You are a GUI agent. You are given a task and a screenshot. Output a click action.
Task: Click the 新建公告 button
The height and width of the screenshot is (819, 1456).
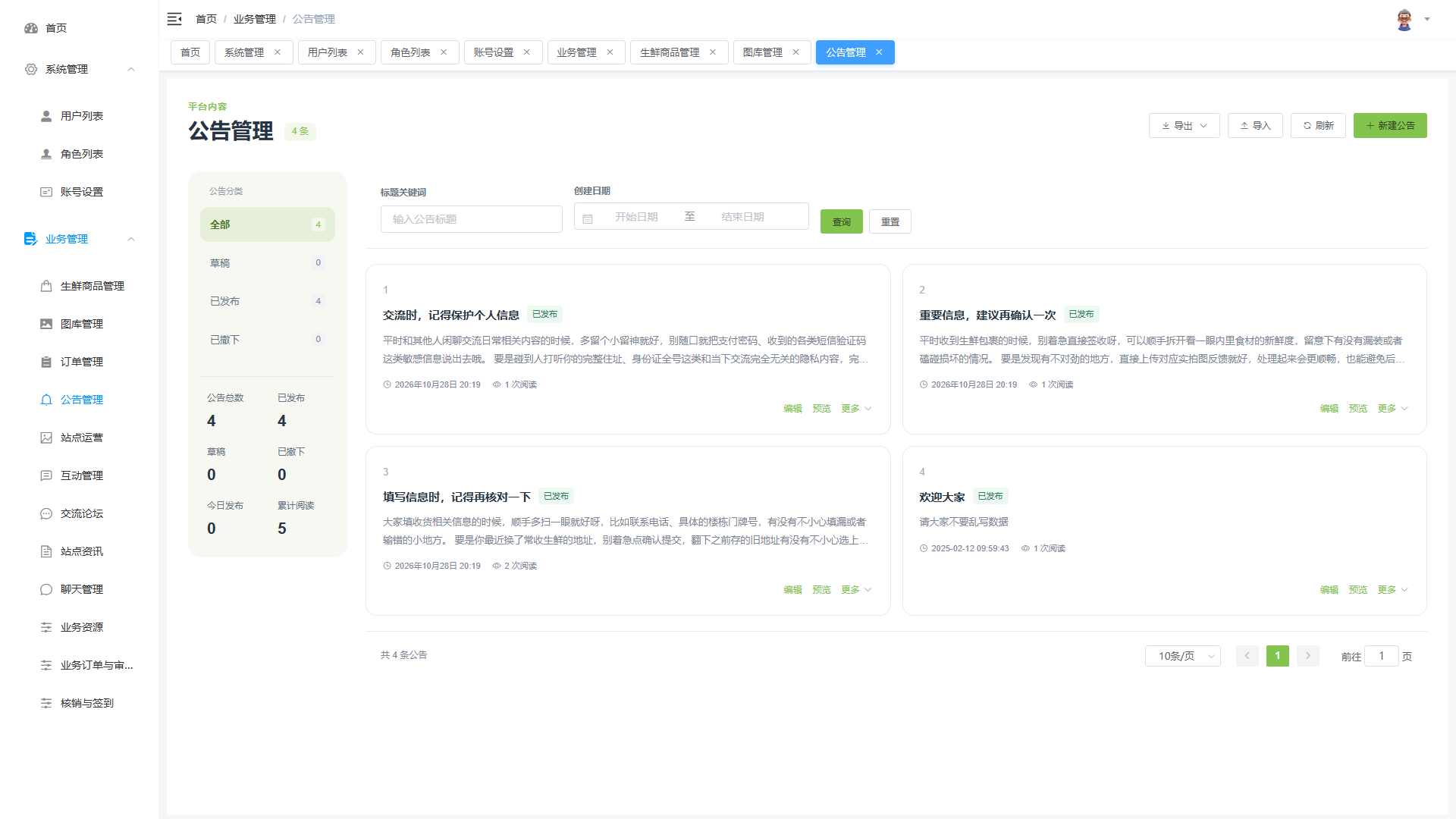tap(1390, 126)
